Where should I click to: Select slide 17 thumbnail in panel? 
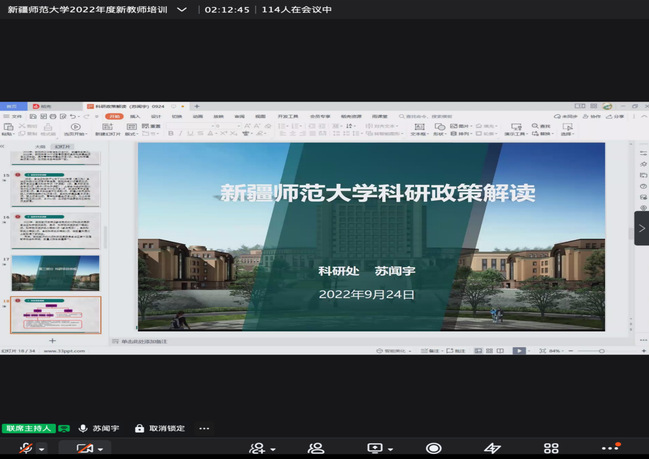tap(55, 273)
